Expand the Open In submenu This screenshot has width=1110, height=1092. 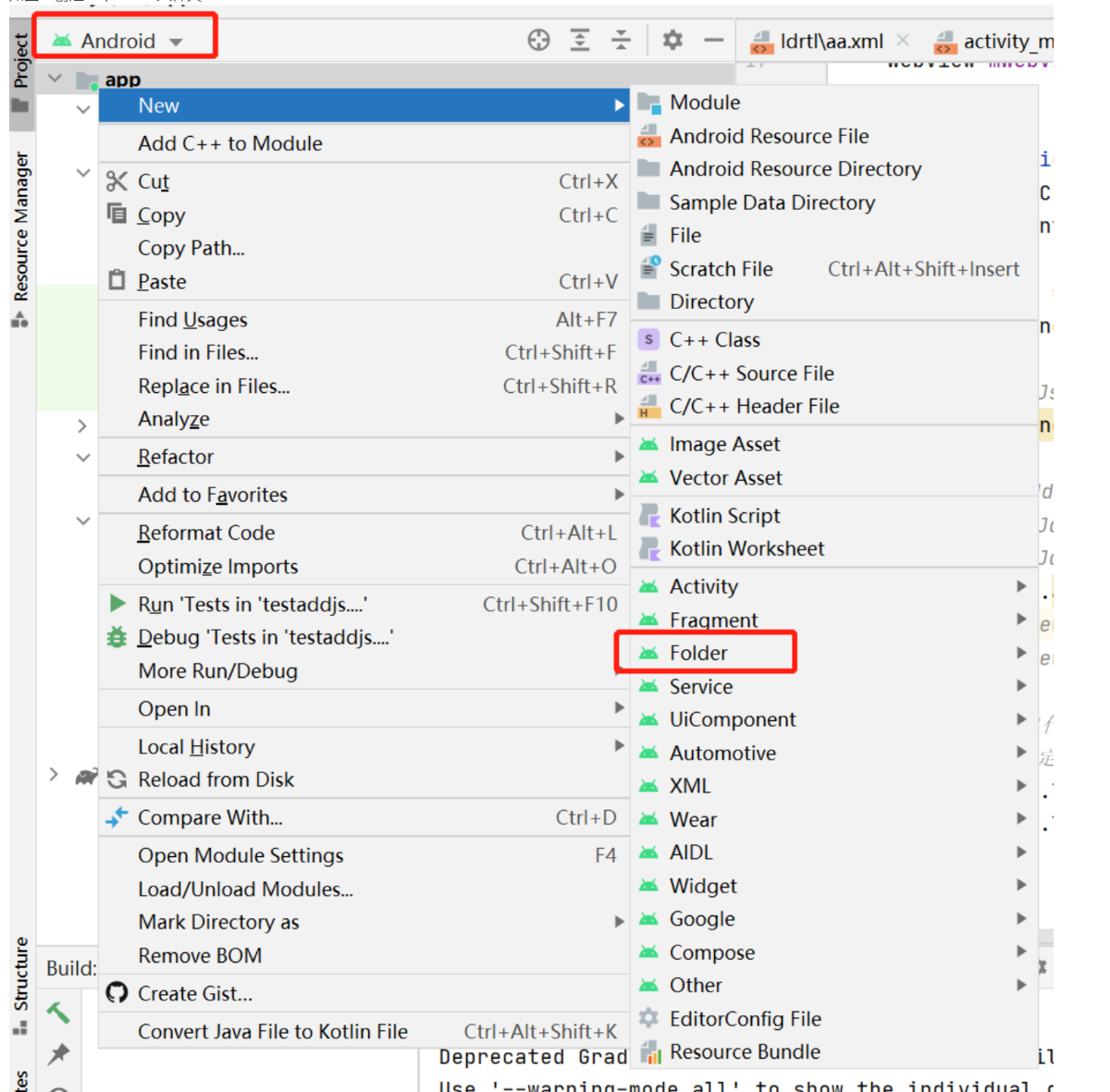364,708
